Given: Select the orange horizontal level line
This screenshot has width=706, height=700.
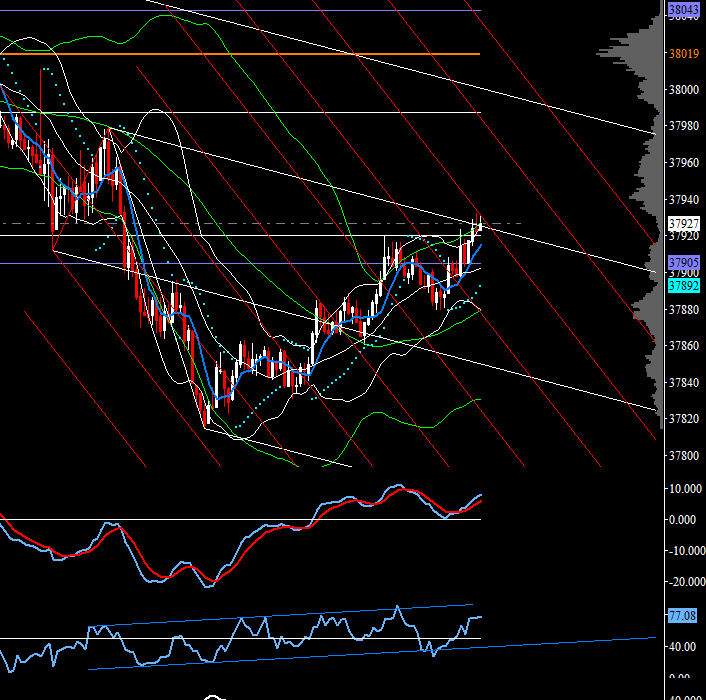Looking at the screenshot, I should [240, 54].
